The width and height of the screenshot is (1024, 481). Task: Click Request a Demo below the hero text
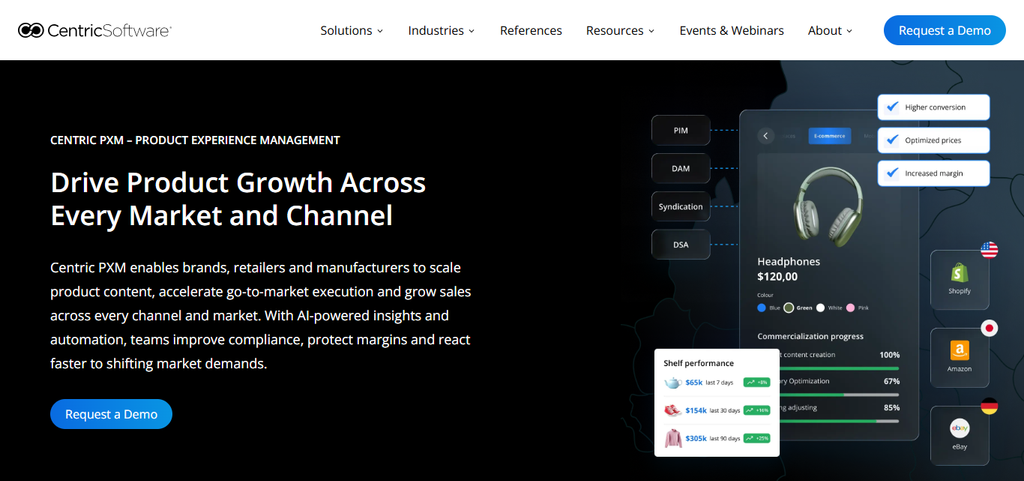click(x=111, y=414)
